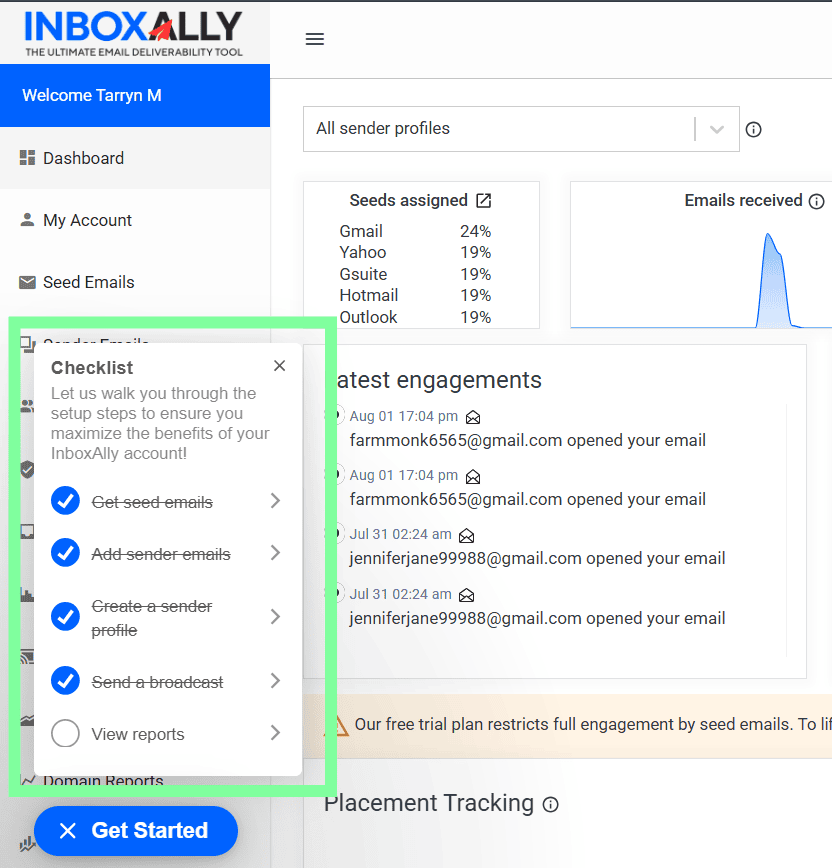Open Seed Emails in the sidebar
The width and height of the screenshot is (832, 868).
[135, 282]
